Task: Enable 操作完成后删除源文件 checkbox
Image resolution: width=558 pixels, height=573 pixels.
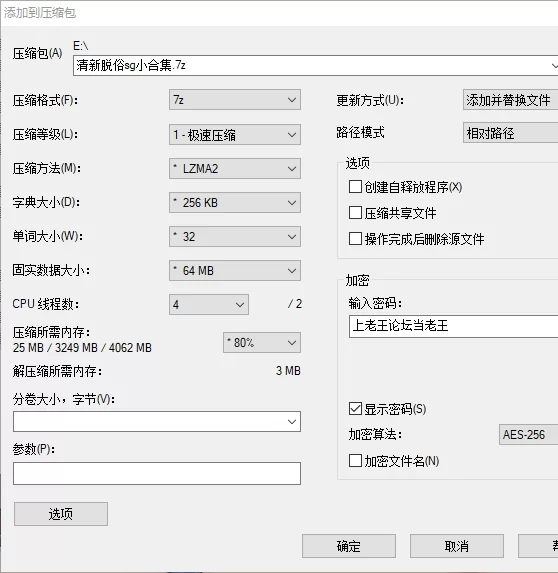Action: (x=355, y=239)
